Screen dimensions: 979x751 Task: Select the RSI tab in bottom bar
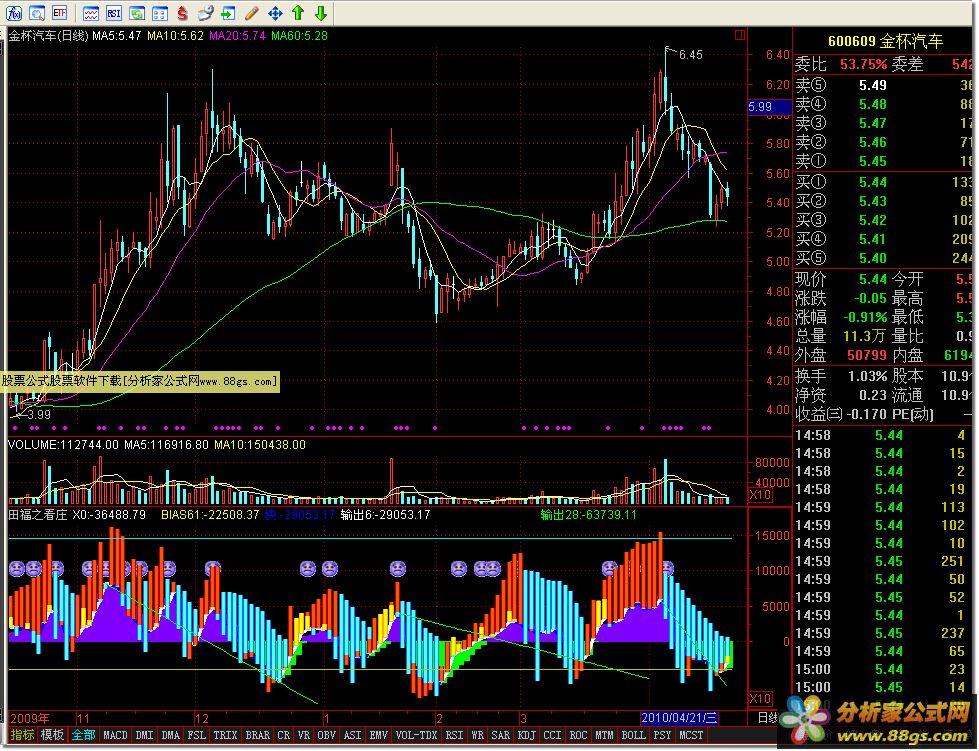point(454,735)
